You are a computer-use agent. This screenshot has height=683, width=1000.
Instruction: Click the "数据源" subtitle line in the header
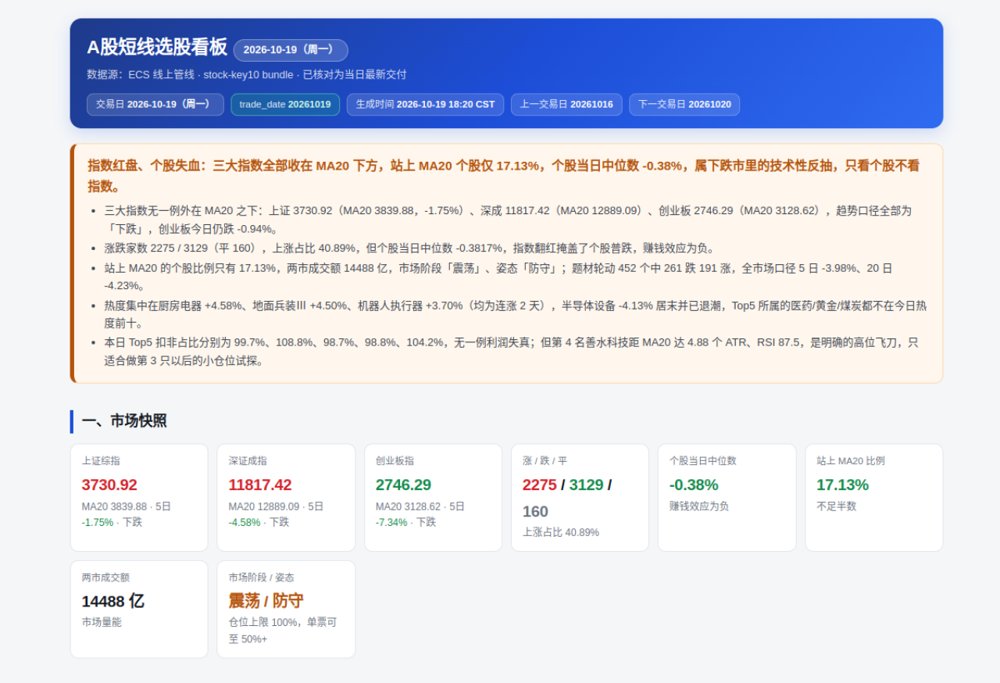(246, 75)
